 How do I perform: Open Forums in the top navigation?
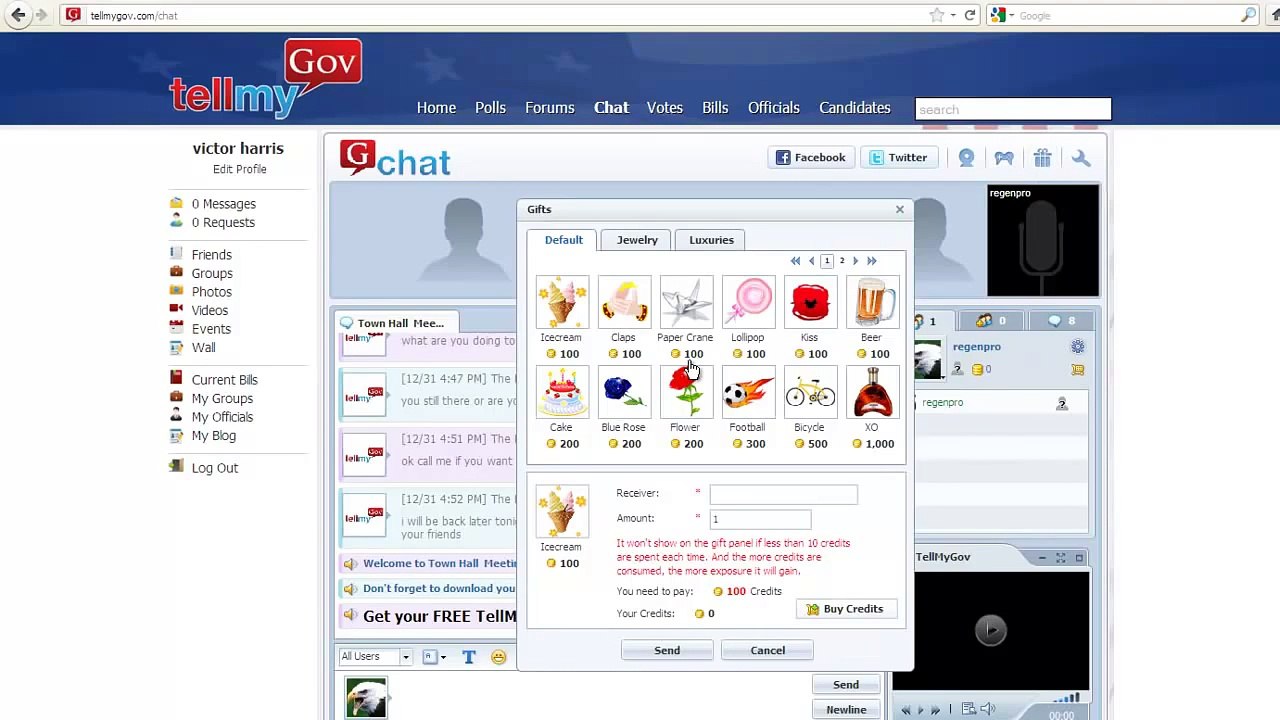click(550, 108)
